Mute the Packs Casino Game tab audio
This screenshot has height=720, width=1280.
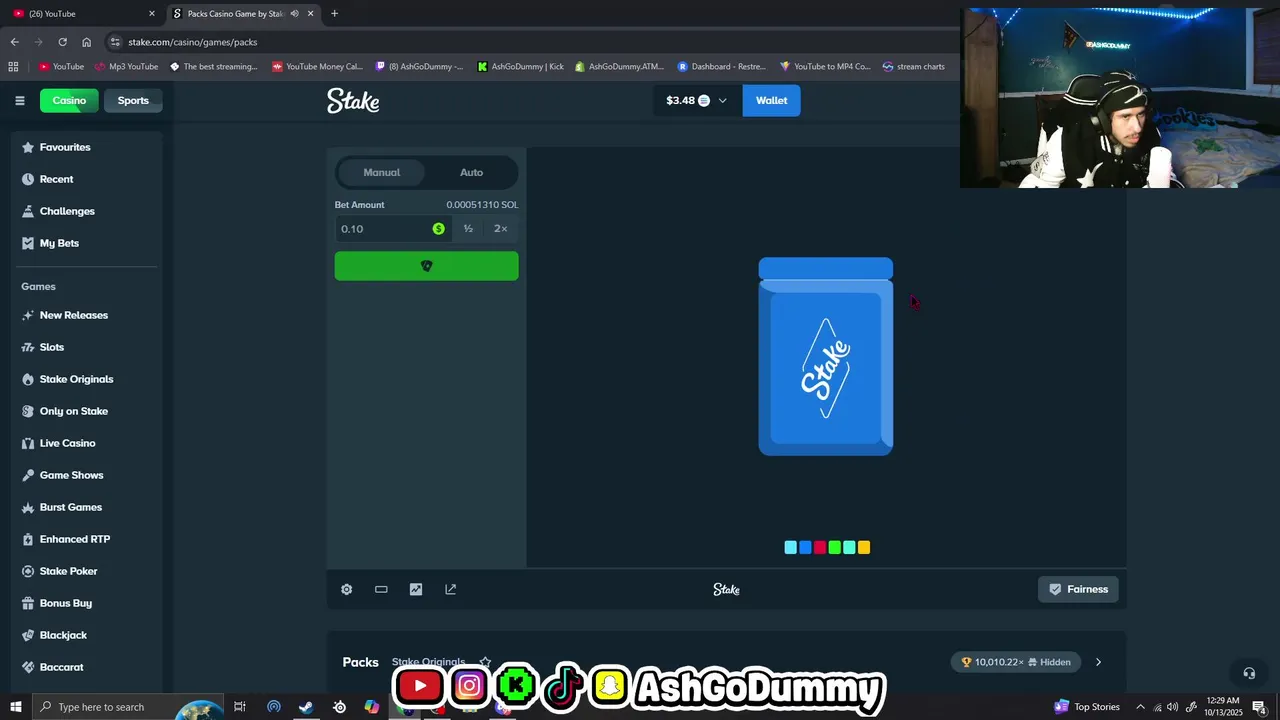click(x=294, y=13)
